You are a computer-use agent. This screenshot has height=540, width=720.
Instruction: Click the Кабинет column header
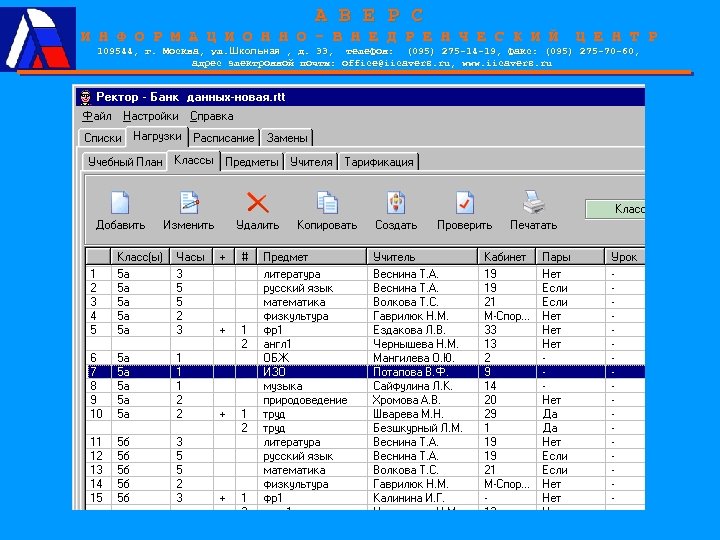tap(506, 257)
